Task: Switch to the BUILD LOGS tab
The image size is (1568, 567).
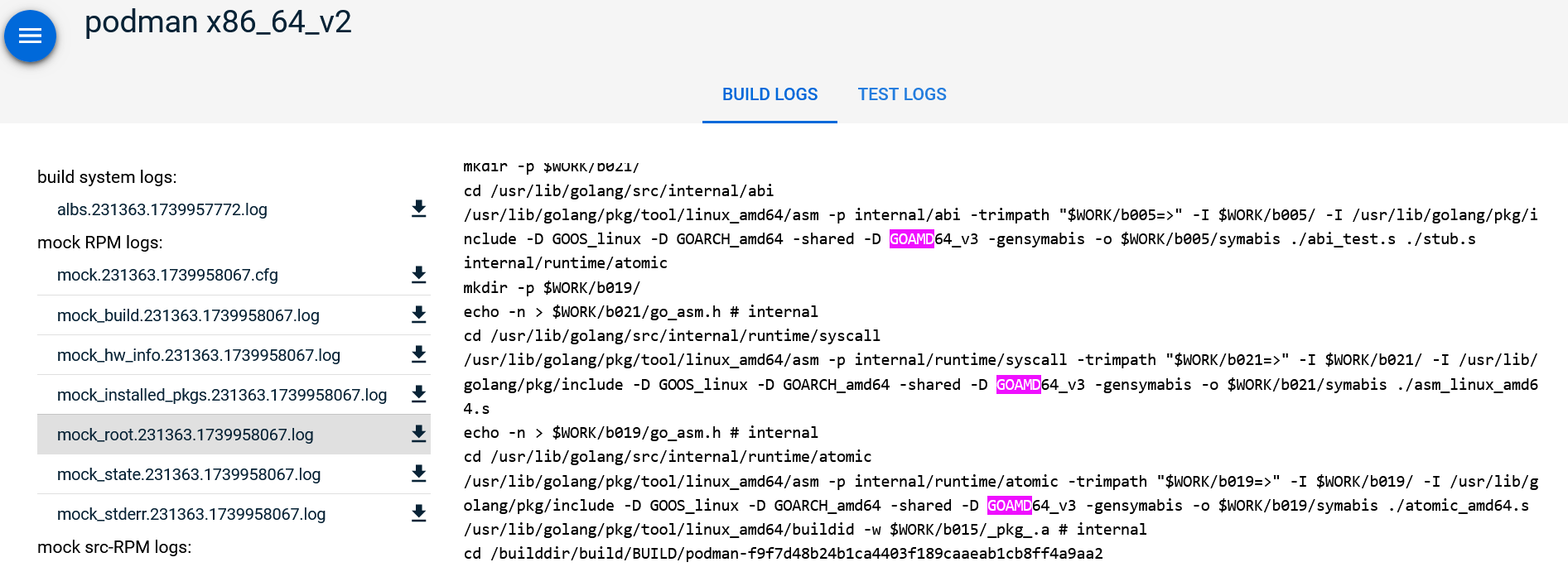Action: 770,94
